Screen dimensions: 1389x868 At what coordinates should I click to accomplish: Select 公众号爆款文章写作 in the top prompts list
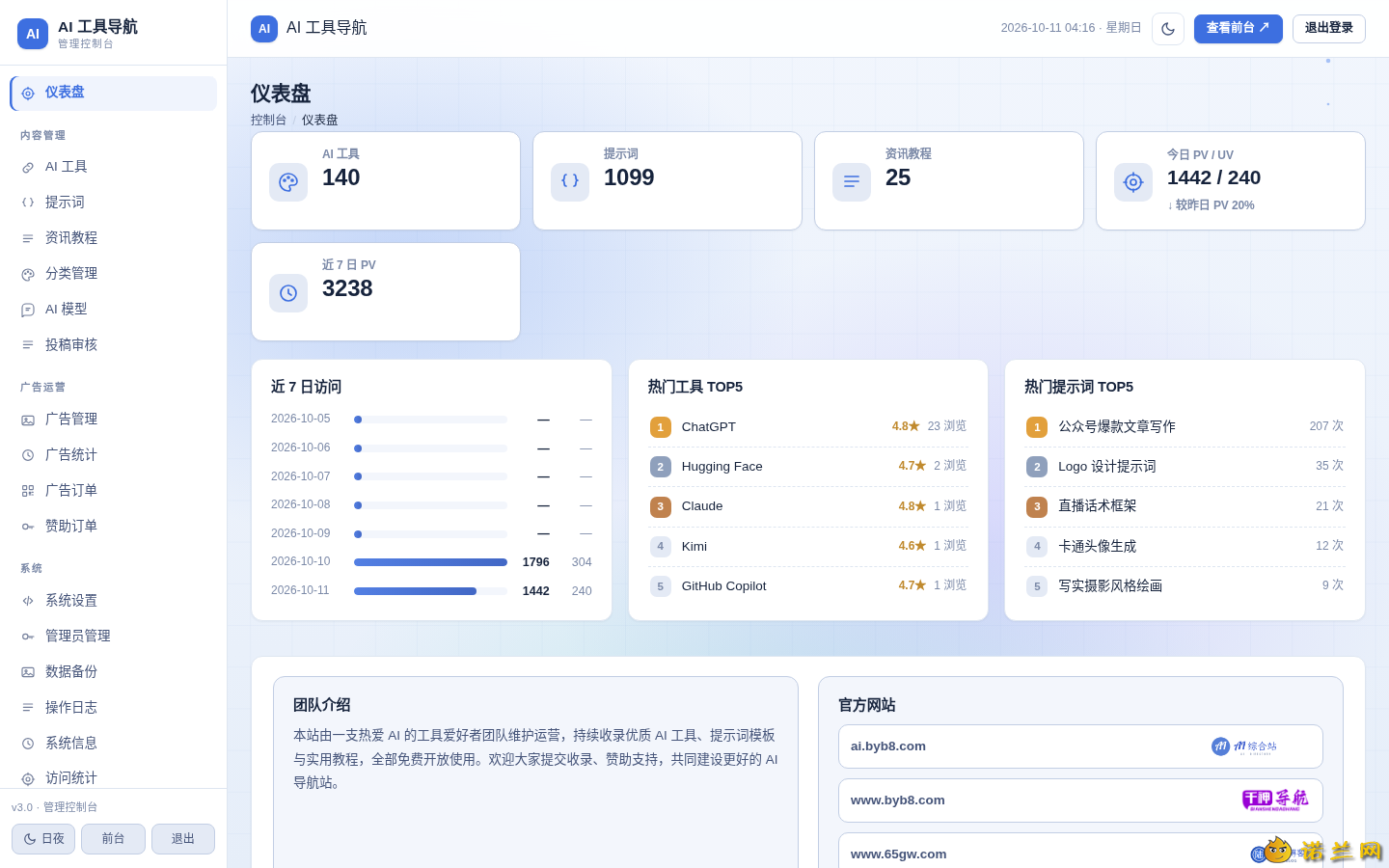1185,427
